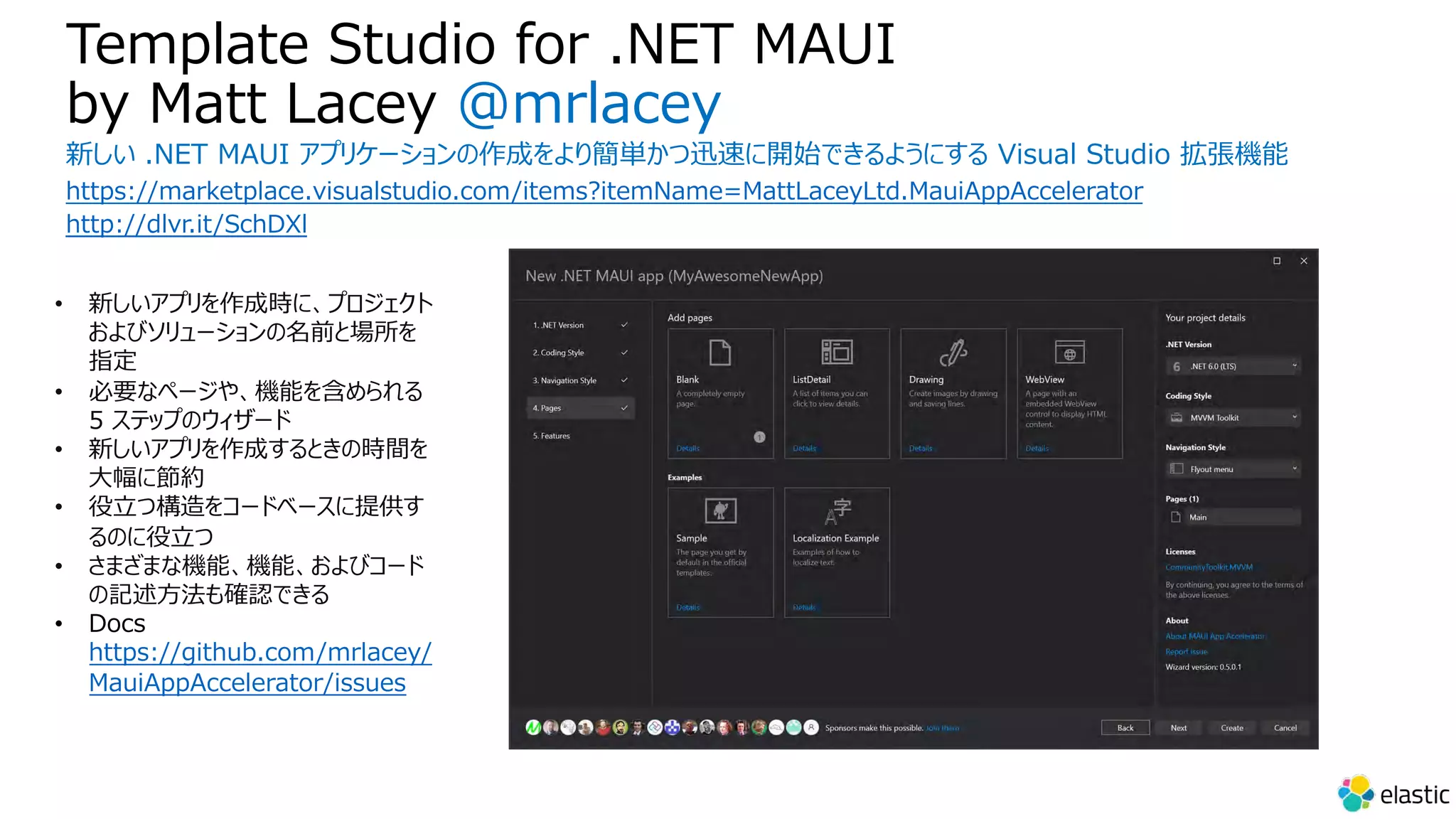The height and width of the screenshot is (819, 1456).
Task: Click the Add pages heading
Action: click(690, 318)
